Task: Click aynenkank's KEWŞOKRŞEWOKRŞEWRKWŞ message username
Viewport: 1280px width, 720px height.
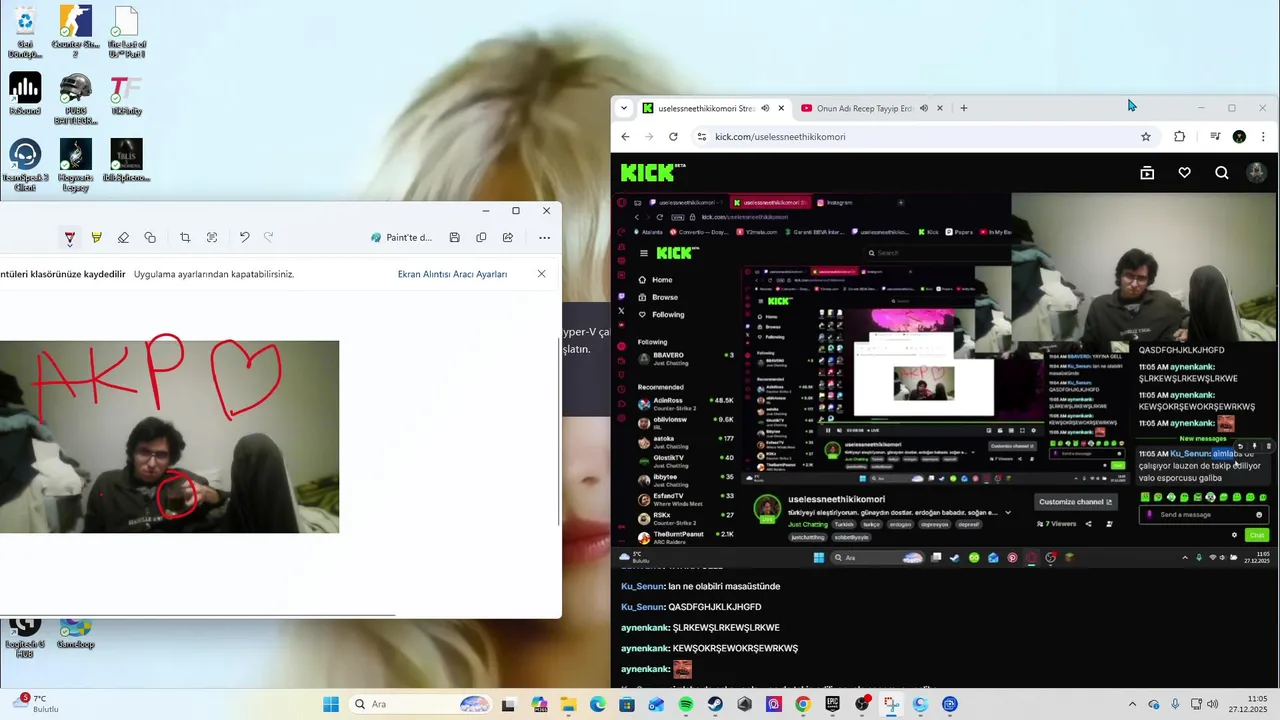Action: (645, 648)
